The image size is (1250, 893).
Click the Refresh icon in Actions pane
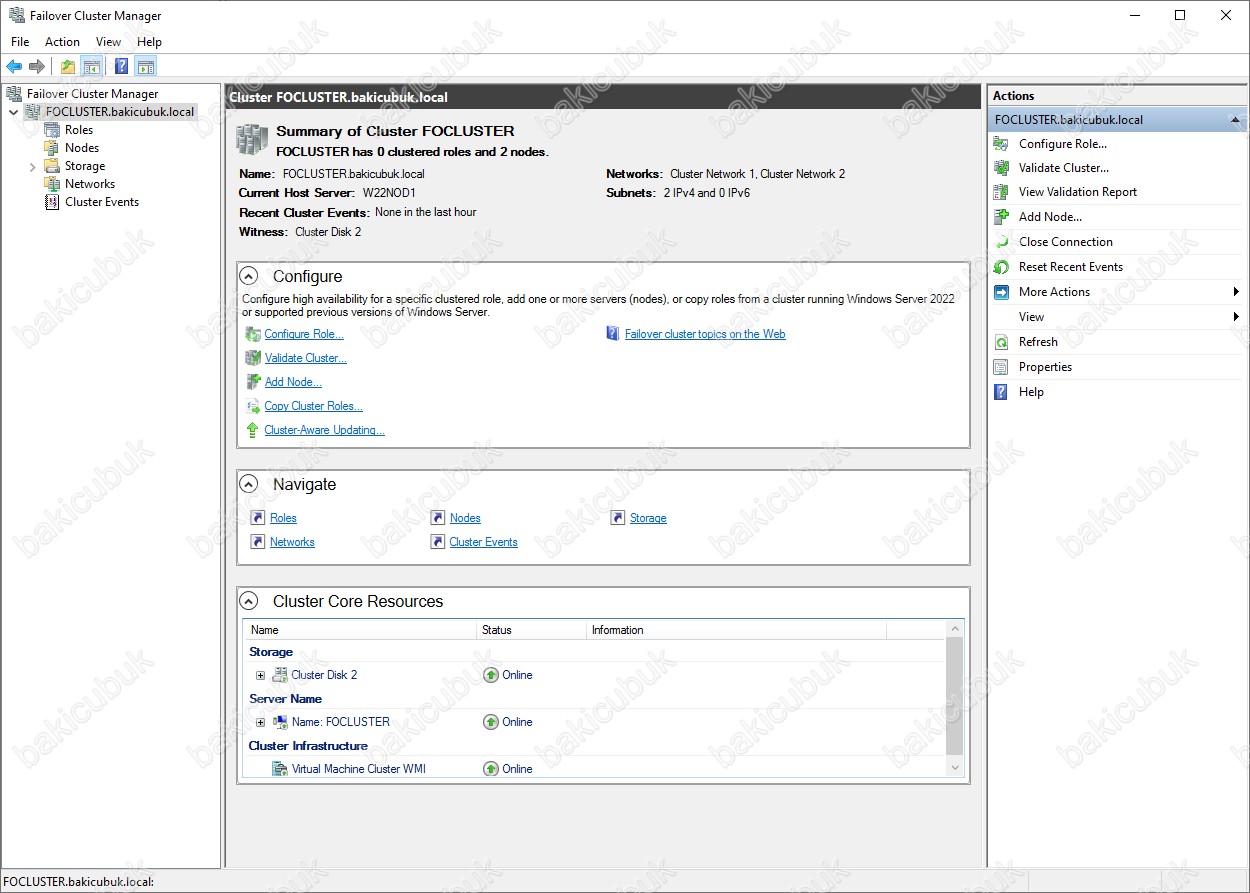point(1001,342)
